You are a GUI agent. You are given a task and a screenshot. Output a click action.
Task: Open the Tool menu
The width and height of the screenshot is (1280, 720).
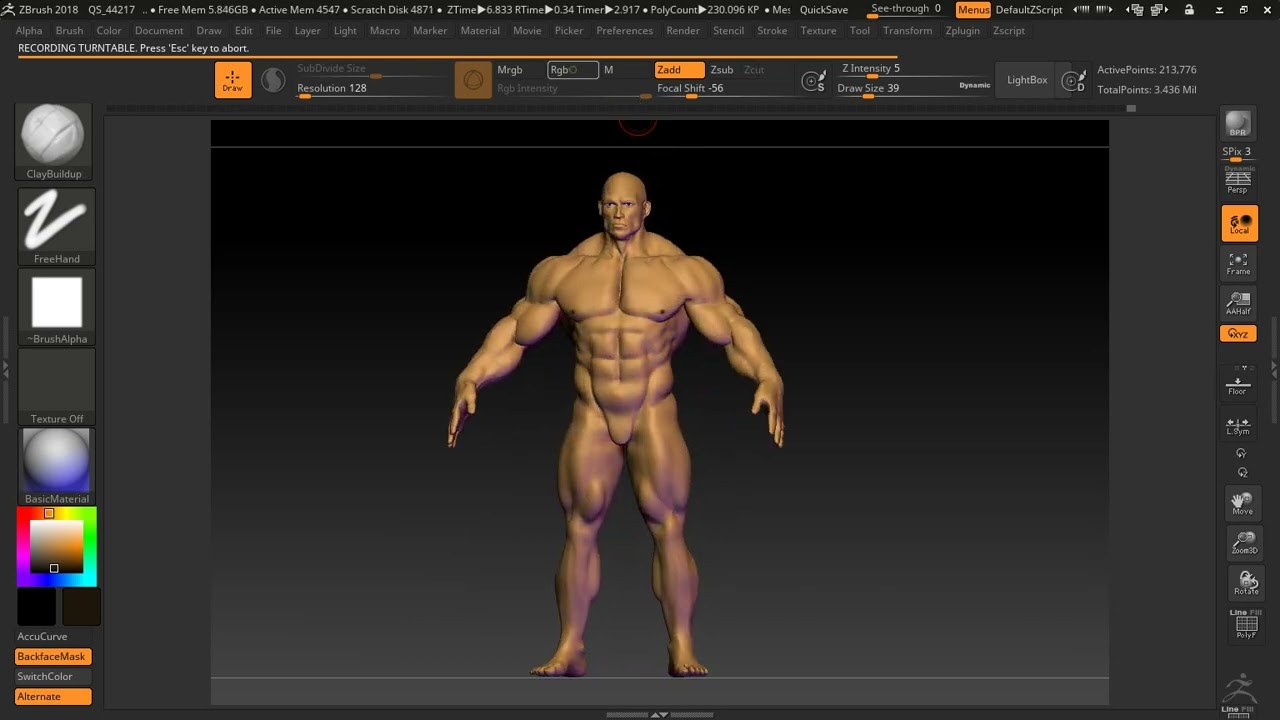[x=860, y=31]
